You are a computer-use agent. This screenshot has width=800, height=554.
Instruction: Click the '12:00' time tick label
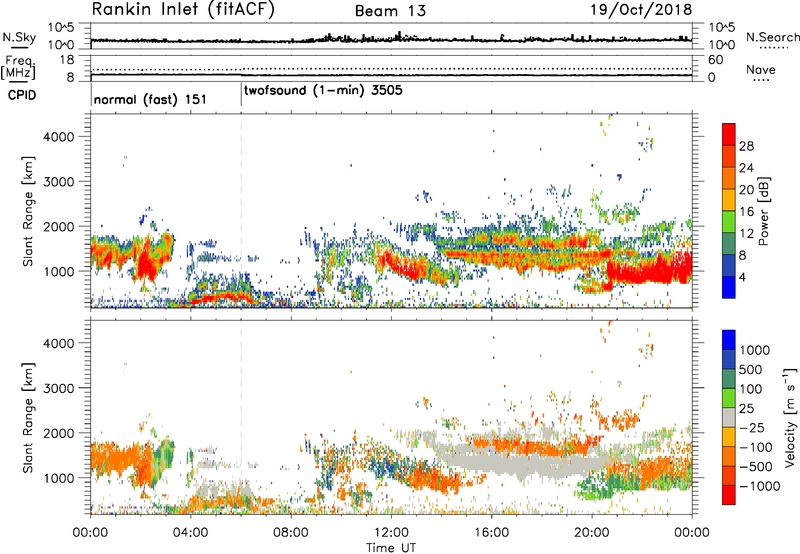391,533
